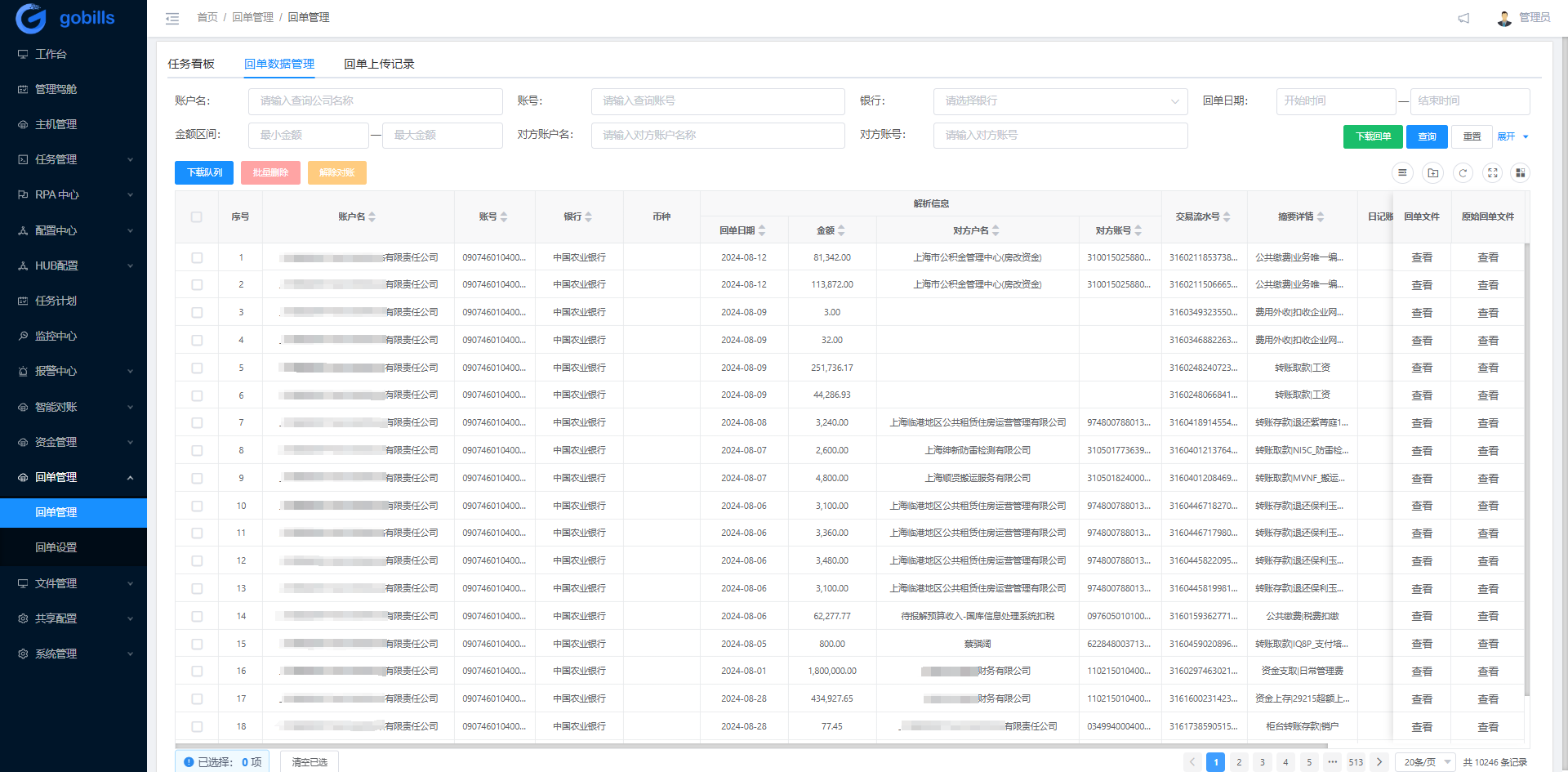The image size is (1568, 772).
Task: Expand the RPA 中心 sidebar menu
Action: tap(73, 194)
